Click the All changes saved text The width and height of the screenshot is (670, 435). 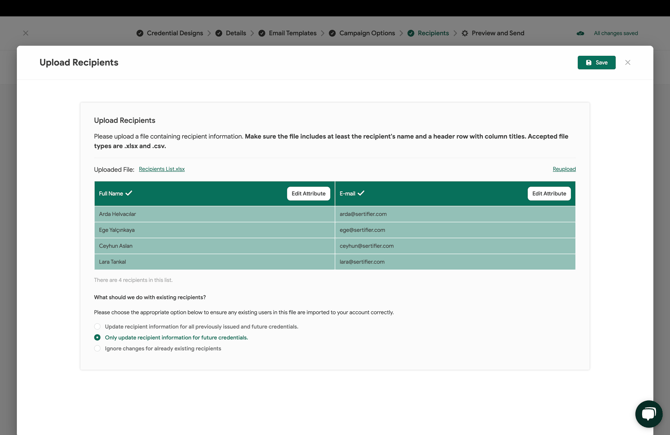[616, 33]
